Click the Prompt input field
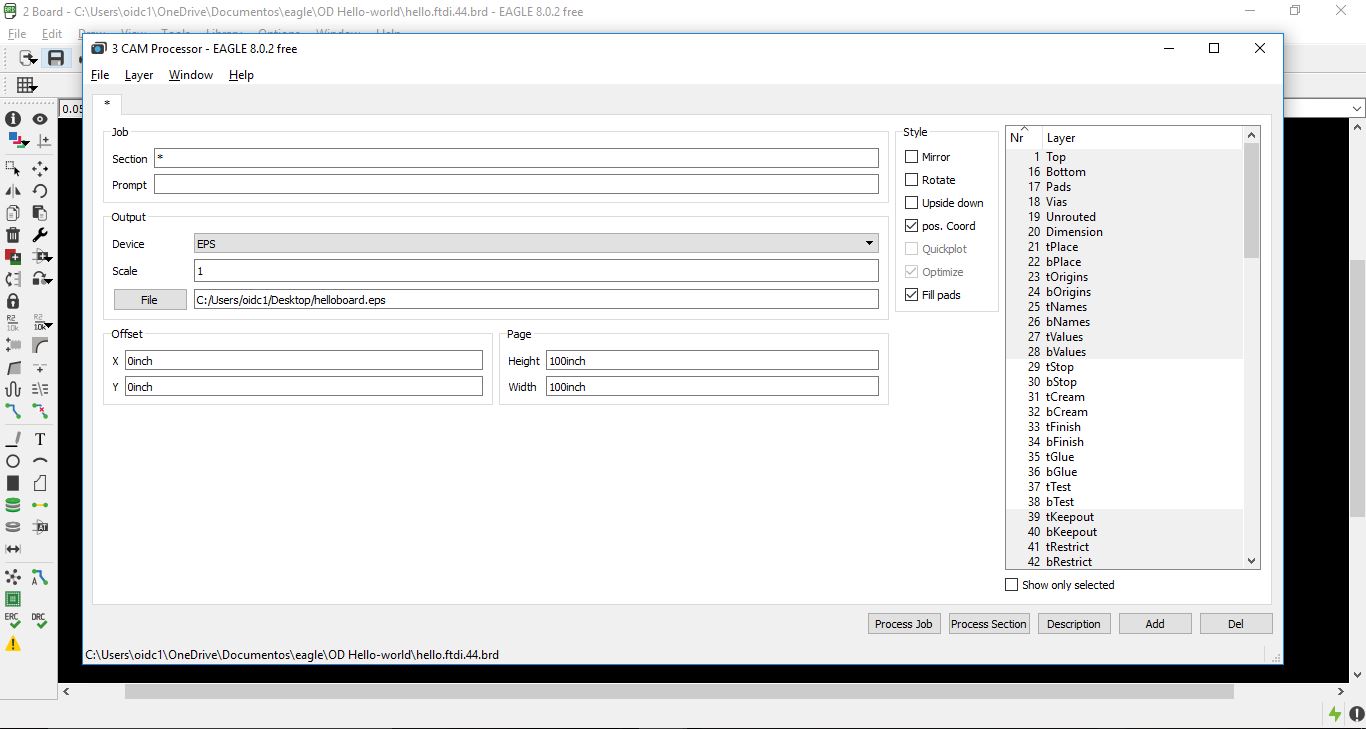 (516, 184)
